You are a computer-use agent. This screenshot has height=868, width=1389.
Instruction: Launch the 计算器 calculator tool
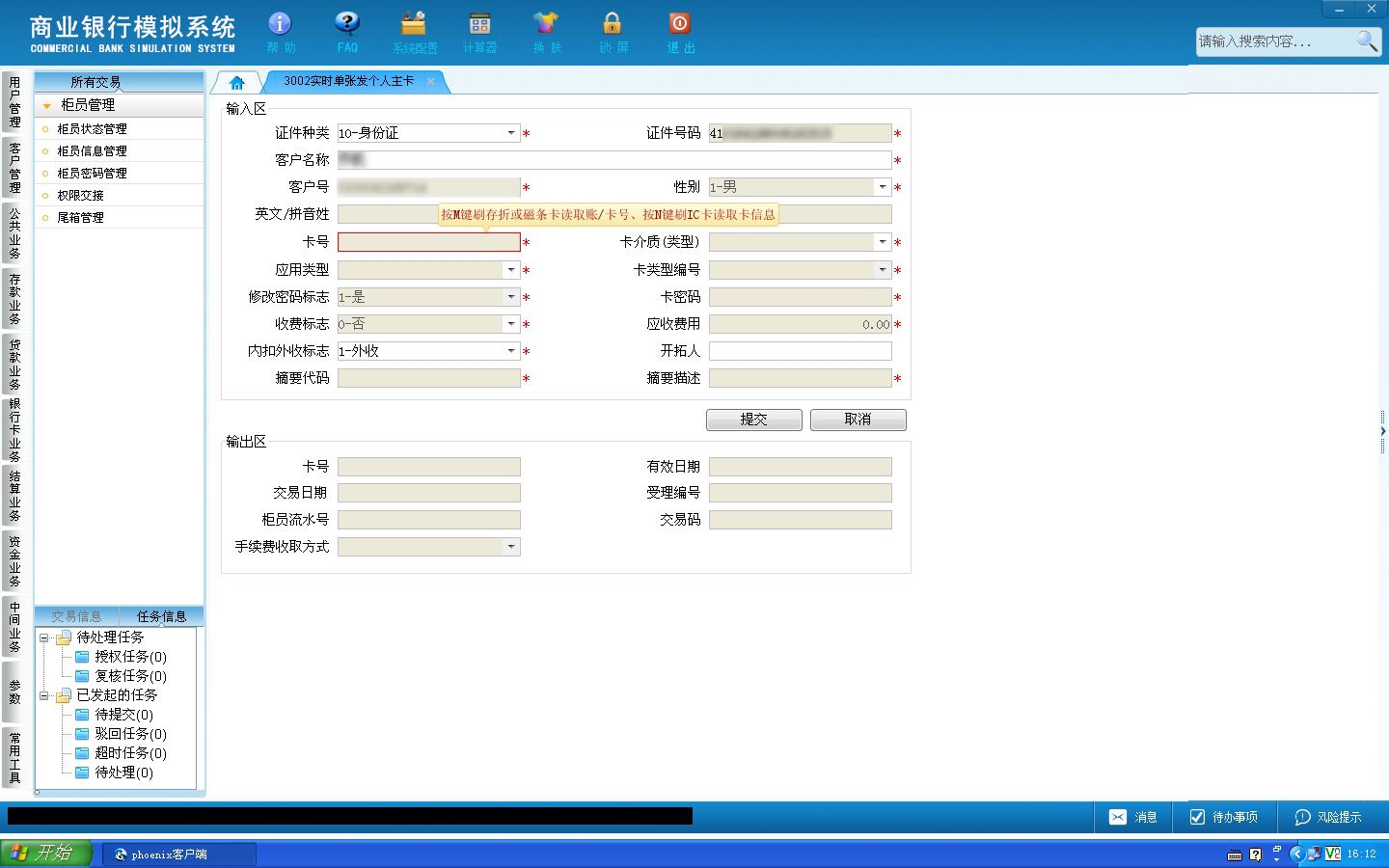point(479,32)
